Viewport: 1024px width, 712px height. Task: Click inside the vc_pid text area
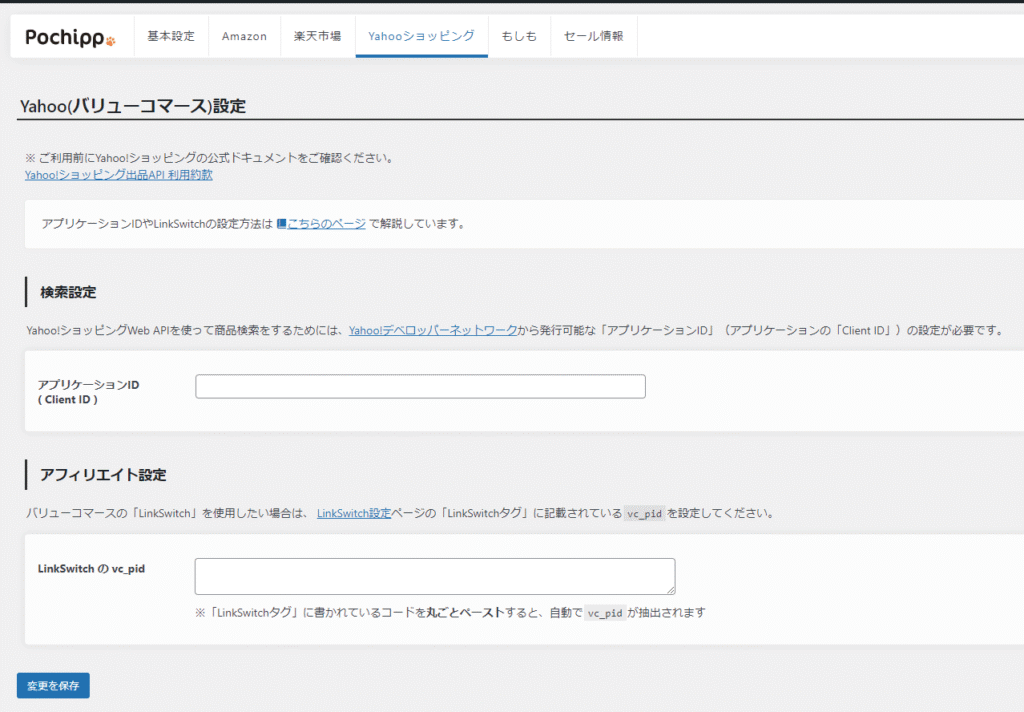[x=434, y=575]
